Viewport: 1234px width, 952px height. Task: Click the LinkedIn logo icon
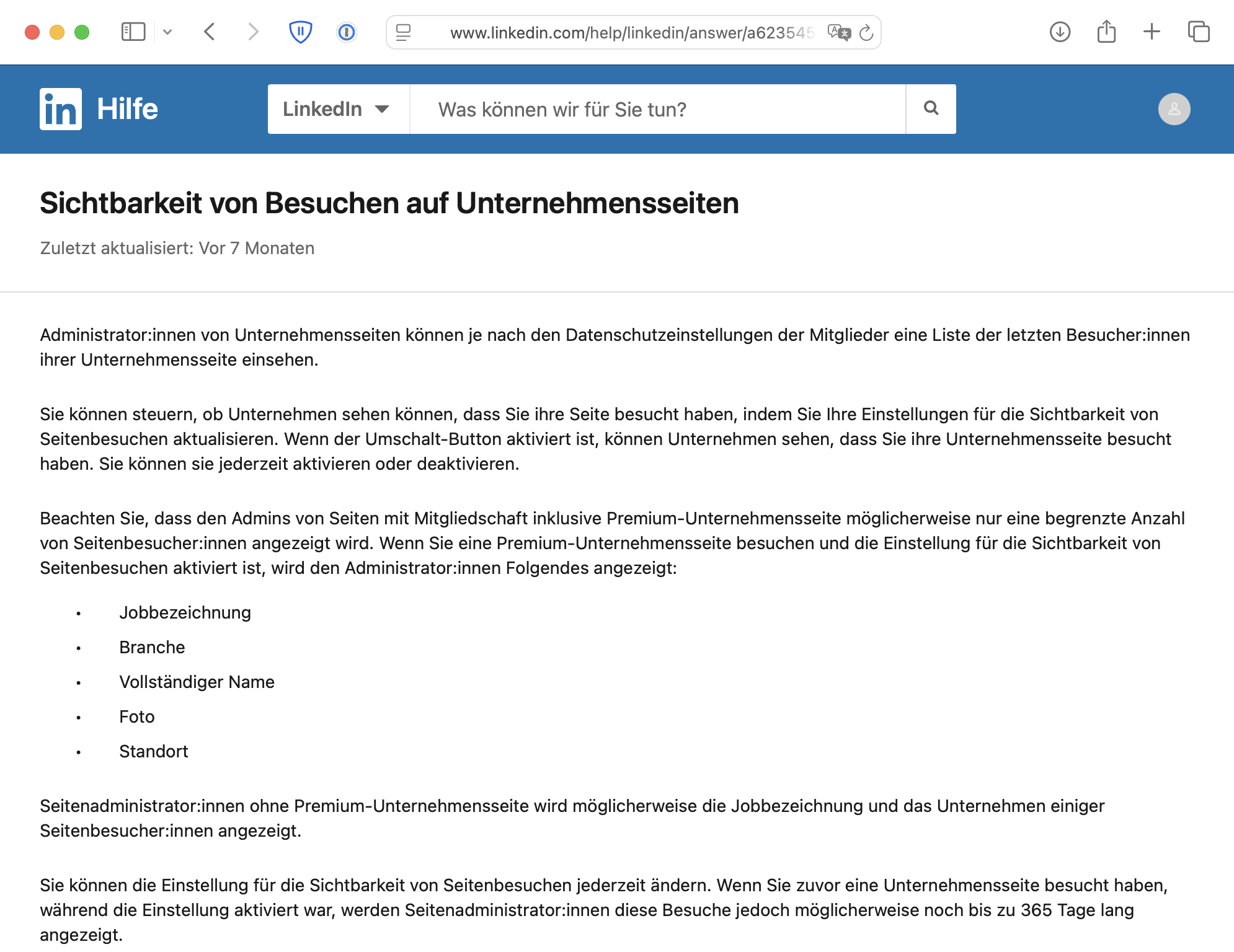coord(60,109)
